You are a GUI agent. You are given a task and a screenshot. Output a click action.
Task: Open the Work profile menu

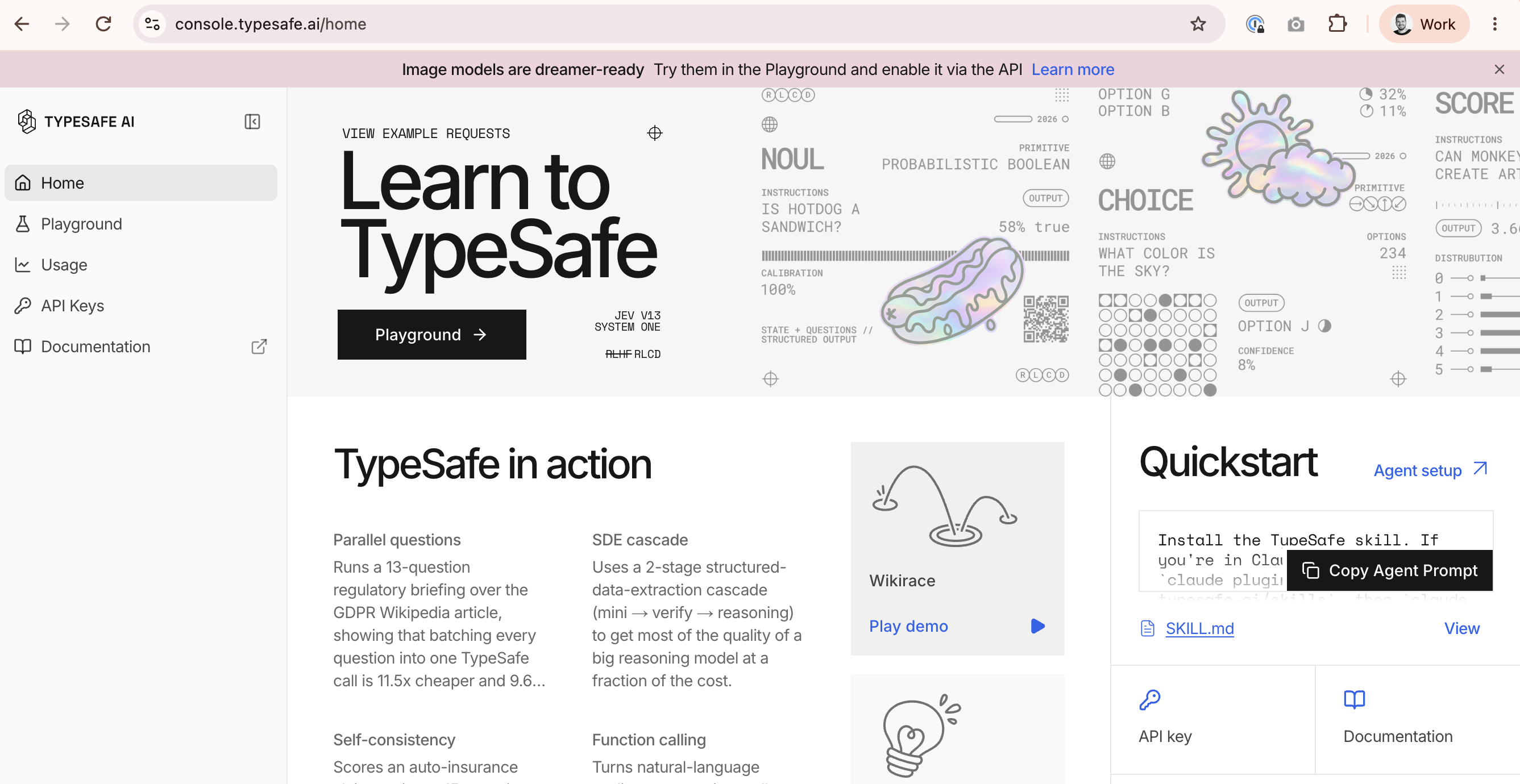tap(1424, 24)
